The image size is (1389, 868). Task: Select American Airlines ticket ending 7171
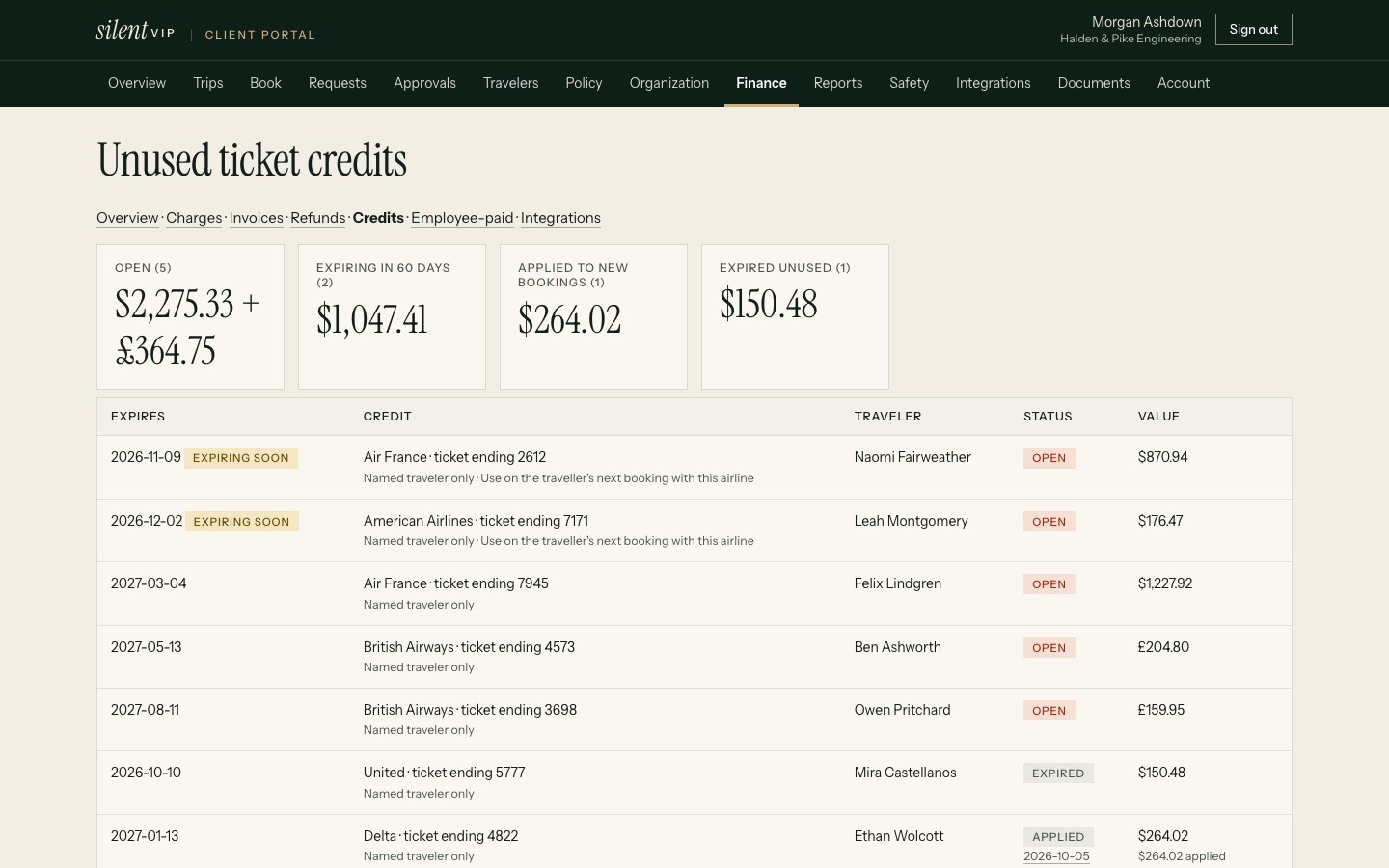[x=476, y=521]
